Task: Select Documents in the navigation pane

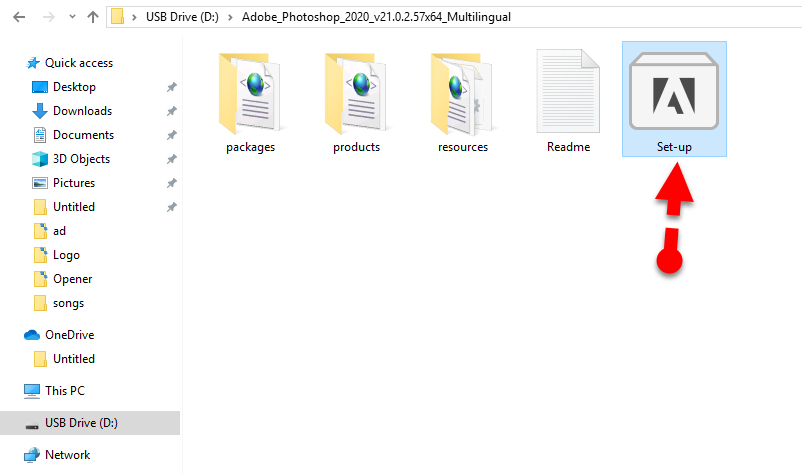Action: tap(83, 135)
